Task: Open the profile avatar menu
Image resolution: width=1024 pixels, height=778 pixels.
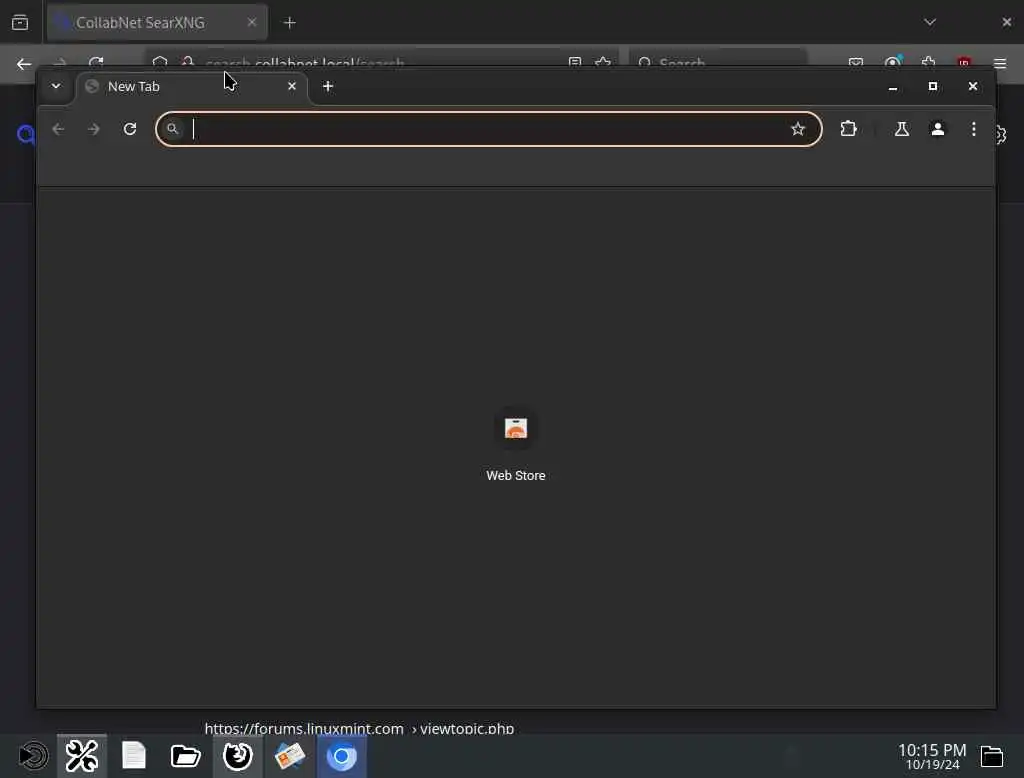Action: pos(938,129)
